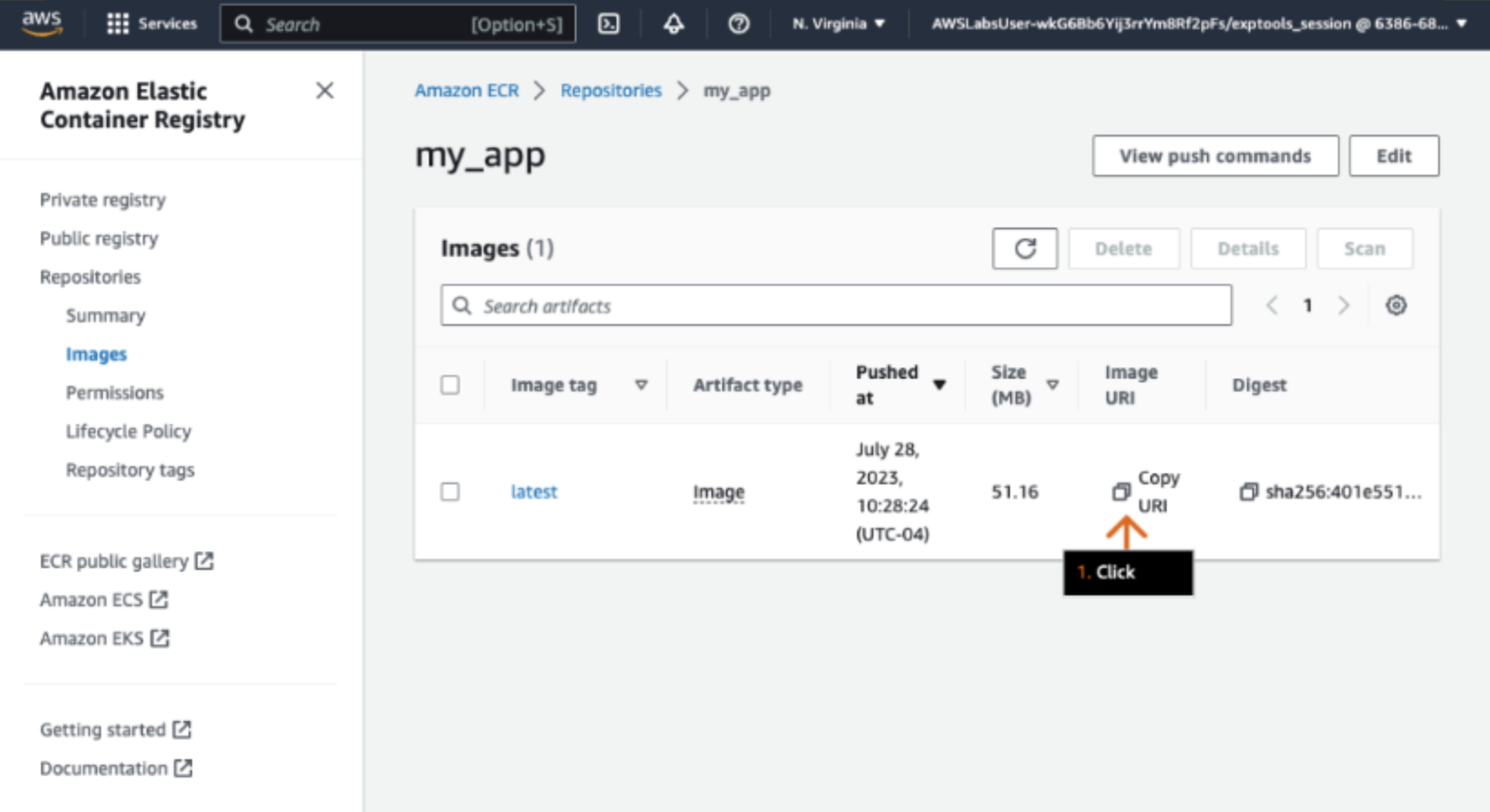Close the Amazon Elastic Container Registry sidebar
The image size is (1490, 812).
324,90
